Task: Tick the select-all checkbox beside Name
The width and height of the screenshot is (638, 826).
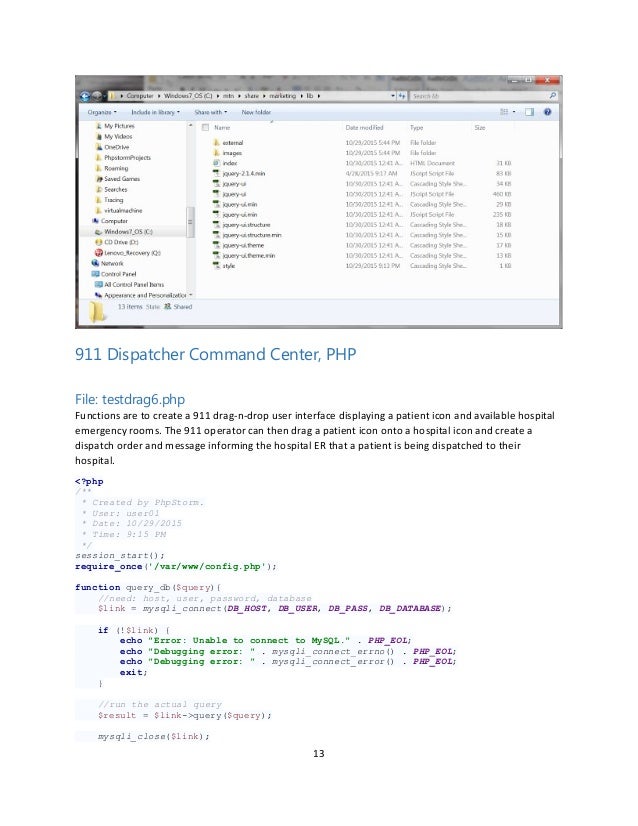Action: [x=205, y=127]
